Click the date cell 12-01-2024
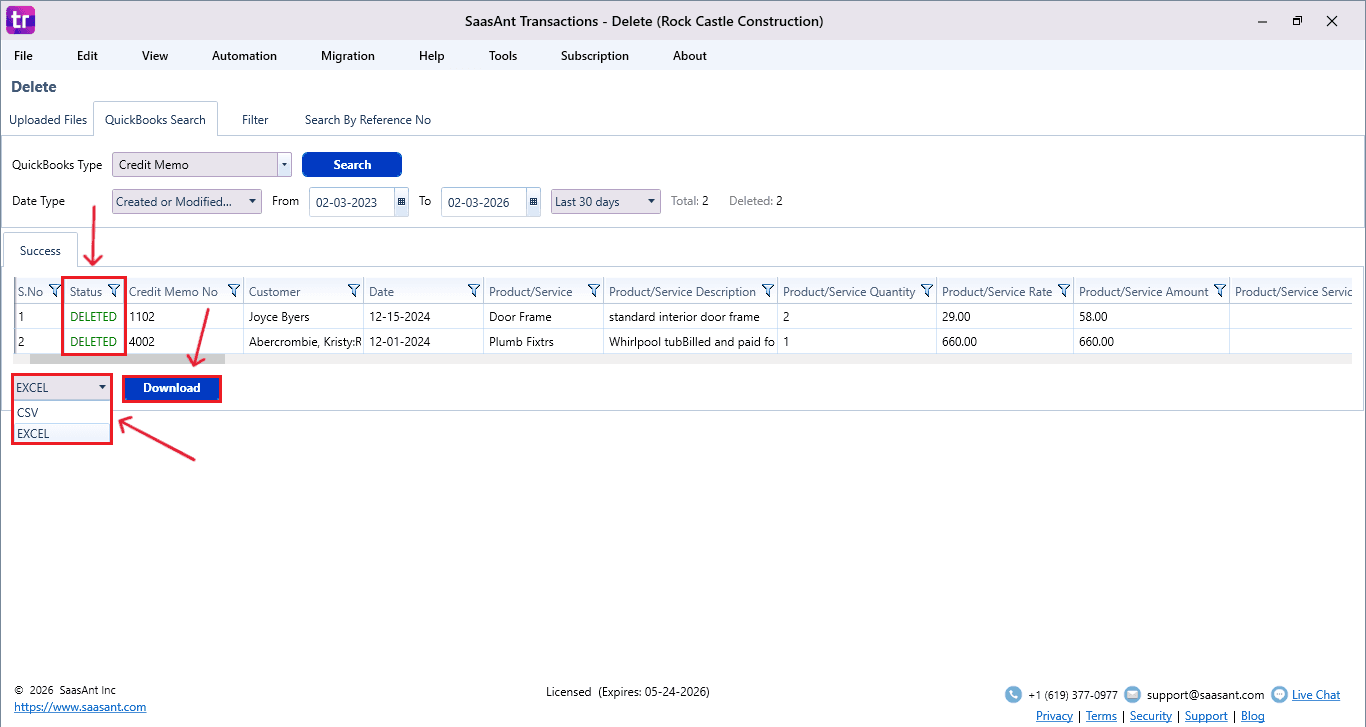 coord(424,341)
